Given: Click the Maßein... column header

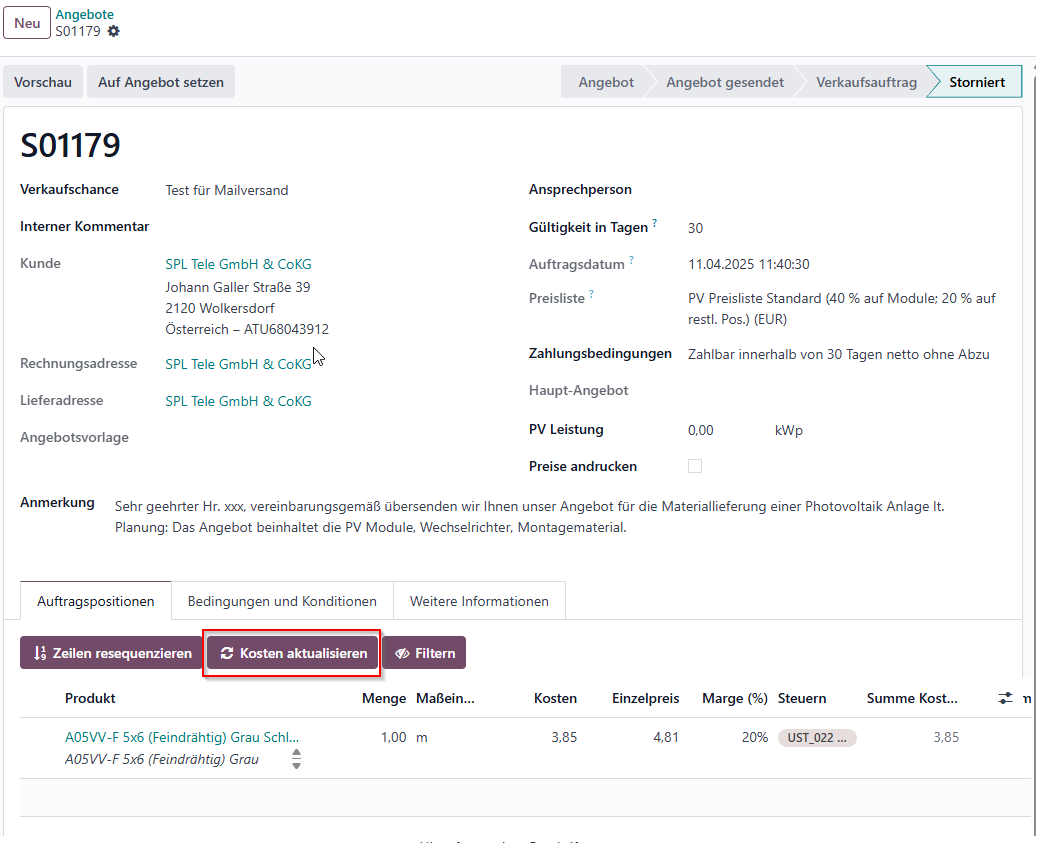Looking at the screenshot, I should [x=445, y=698].
